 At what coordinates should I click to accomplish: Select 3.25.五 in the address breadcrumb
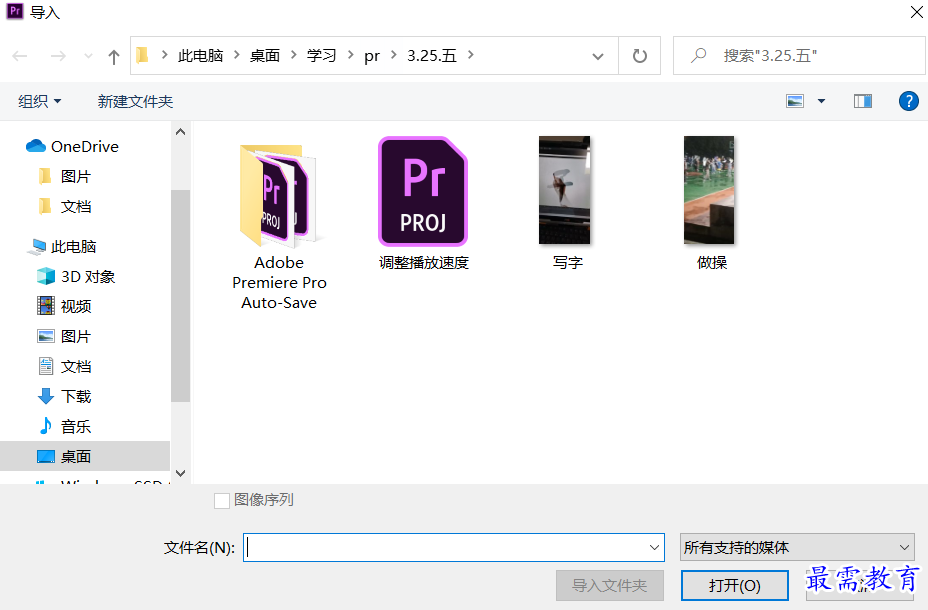[431, 56]
